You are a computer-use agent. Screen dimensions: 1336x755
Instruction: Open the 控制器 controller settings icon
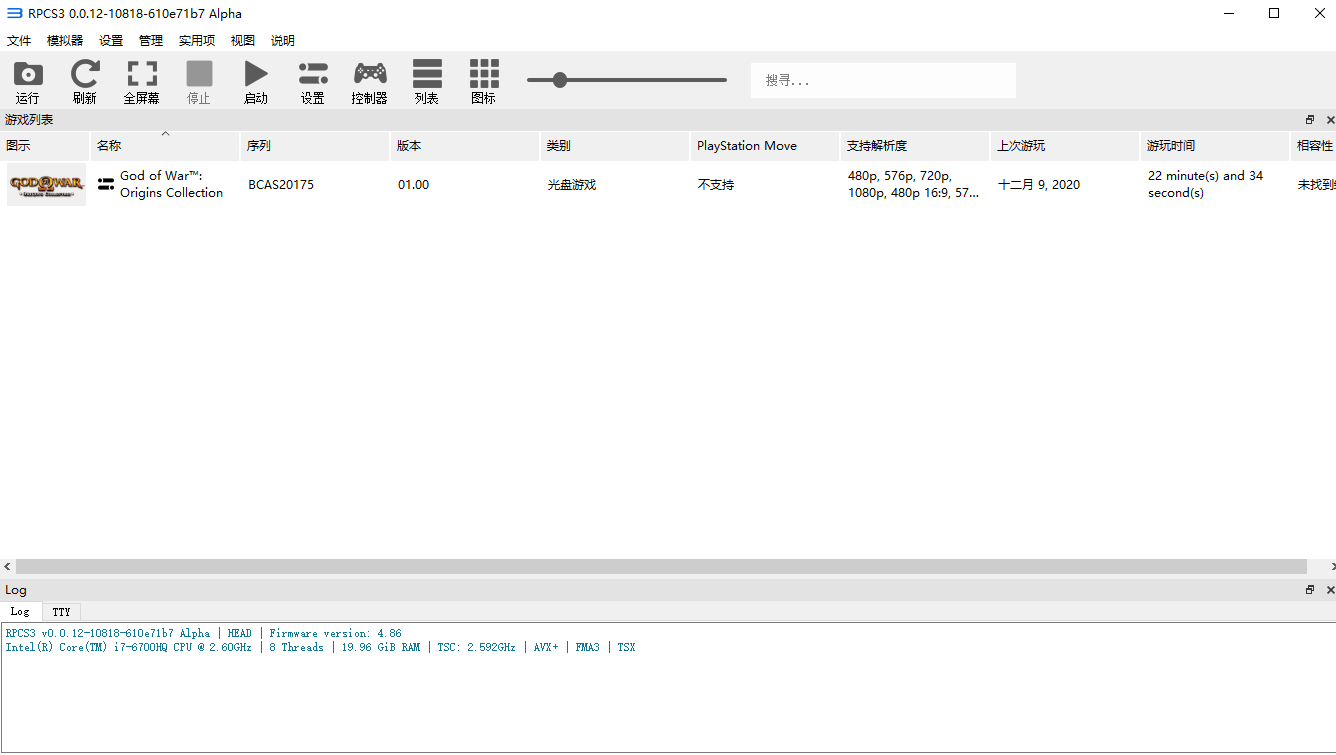[x=370, y=74]
